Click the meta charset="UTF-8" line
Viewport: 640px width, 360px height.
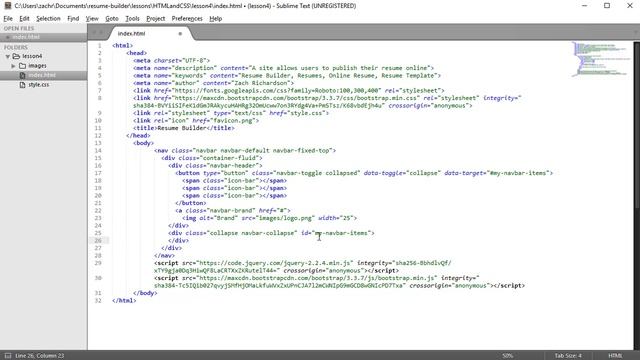(x=171, y=60)
